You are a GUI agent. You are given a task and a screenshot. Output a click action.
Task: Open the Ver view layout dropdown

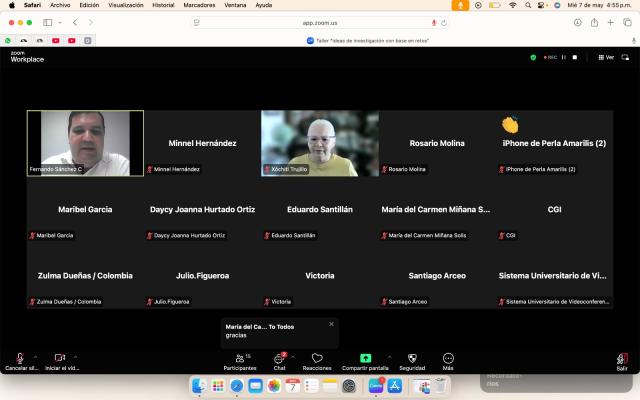tap(607, 57)
